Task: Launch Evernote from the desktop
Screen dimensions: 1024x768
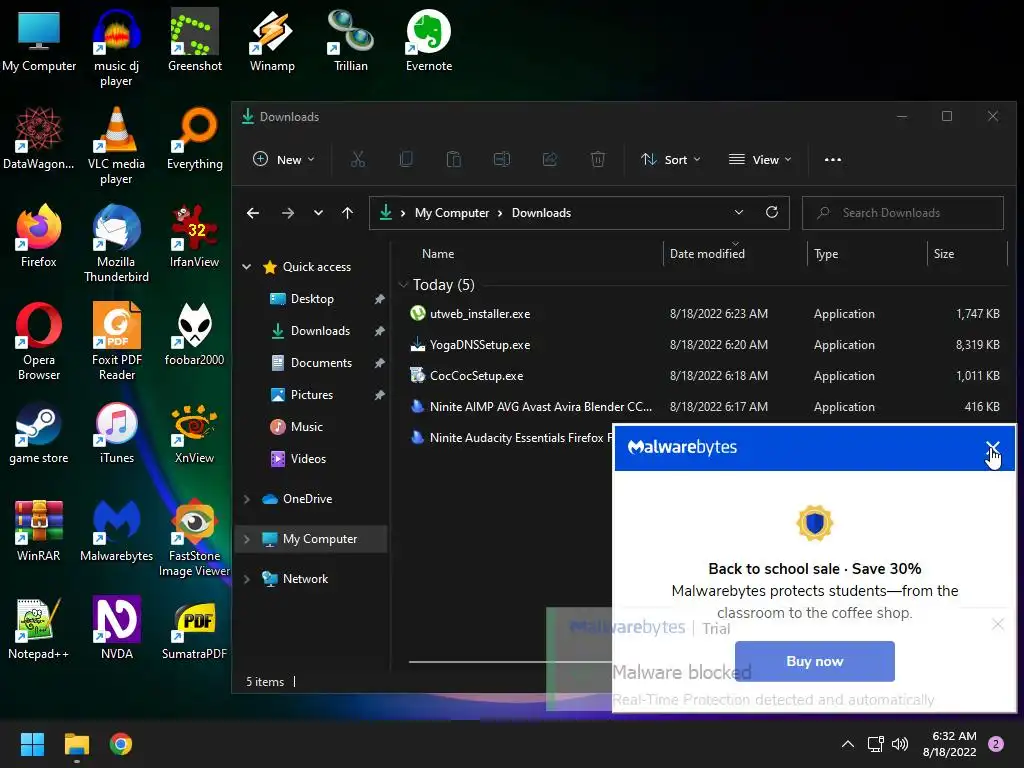Action: pyautogui.click(x=428, y=40)
